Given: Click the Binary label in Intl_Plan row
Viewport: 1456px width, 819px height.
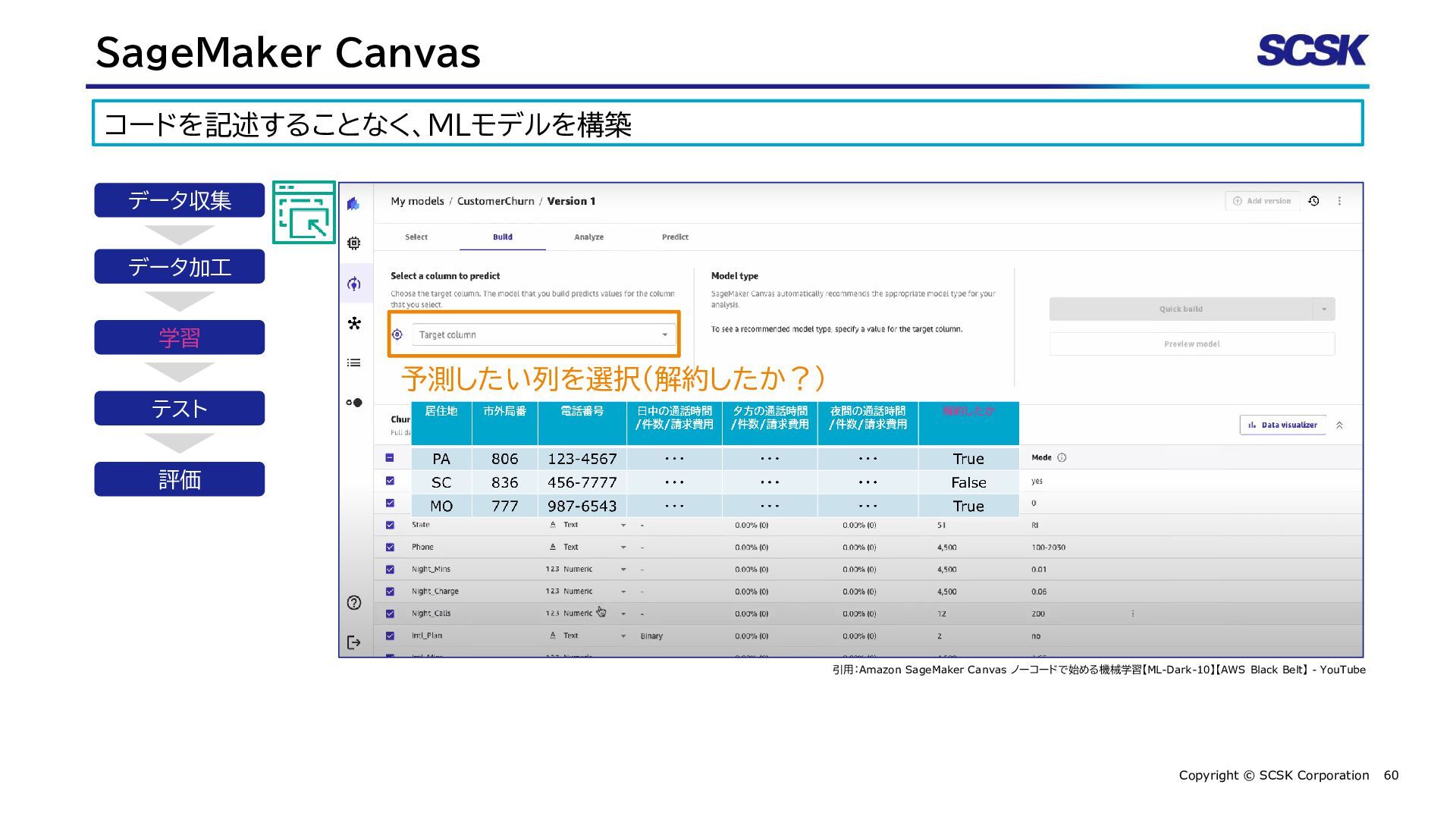Looking at the screenshot, I should (651, 636).
